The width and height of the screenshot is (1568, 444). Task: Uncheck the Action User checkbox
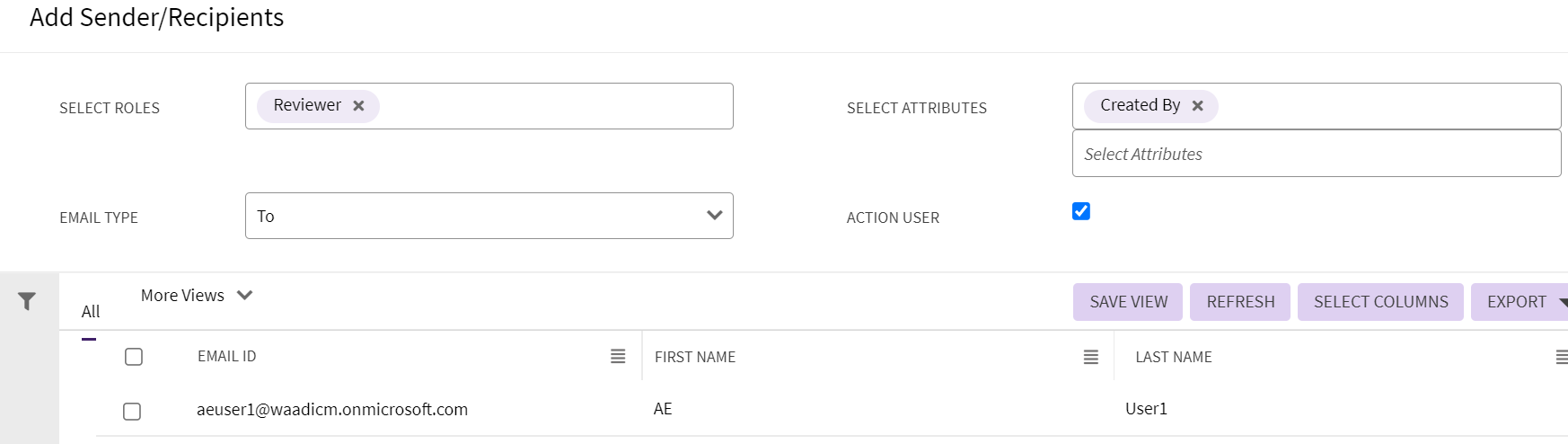pos(1081,211)
